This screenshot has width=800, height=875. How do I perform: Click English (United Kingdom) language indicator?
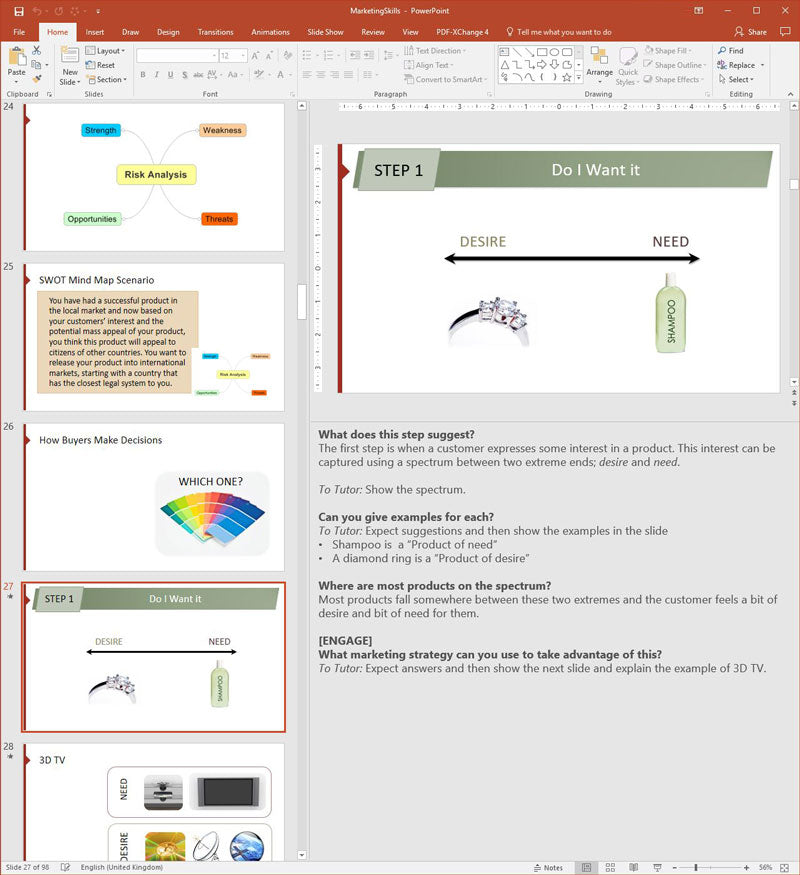tap(122, 867)
